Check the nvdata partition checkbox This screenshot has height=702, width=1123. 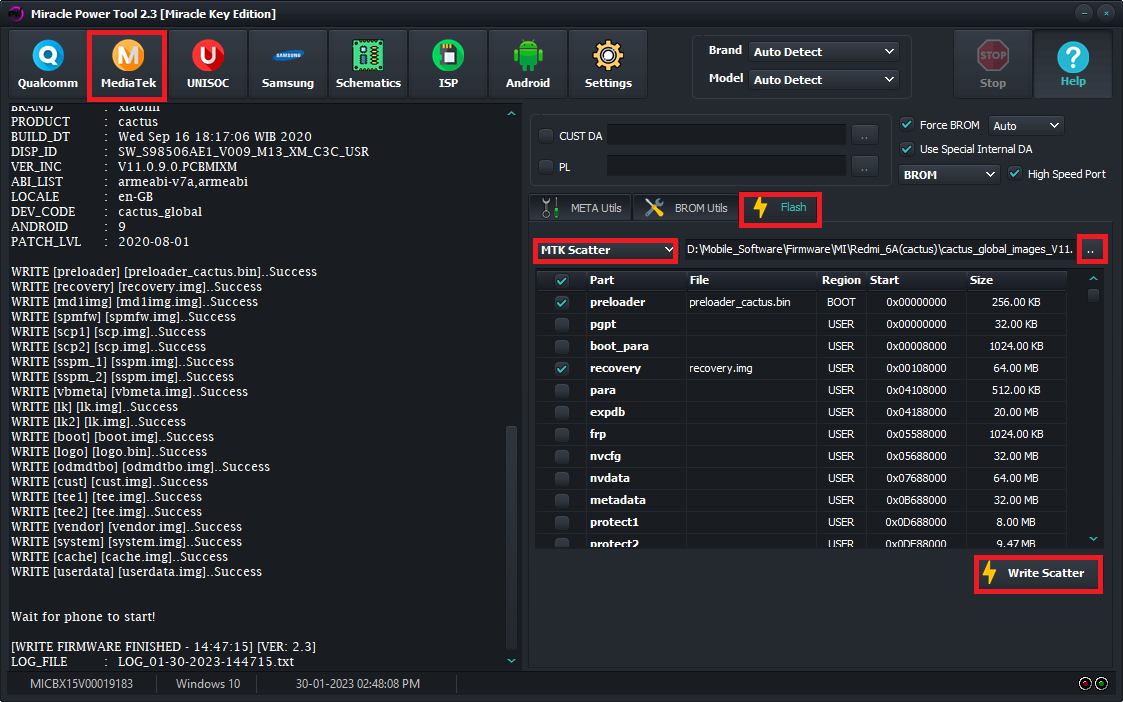(562, 478)
